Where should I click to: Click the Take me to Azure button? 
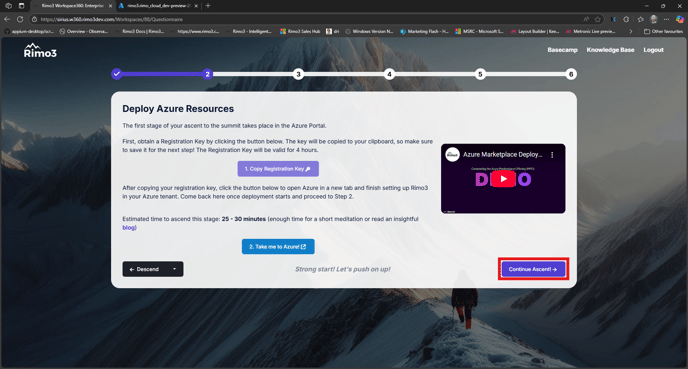(x=278, y=247)
